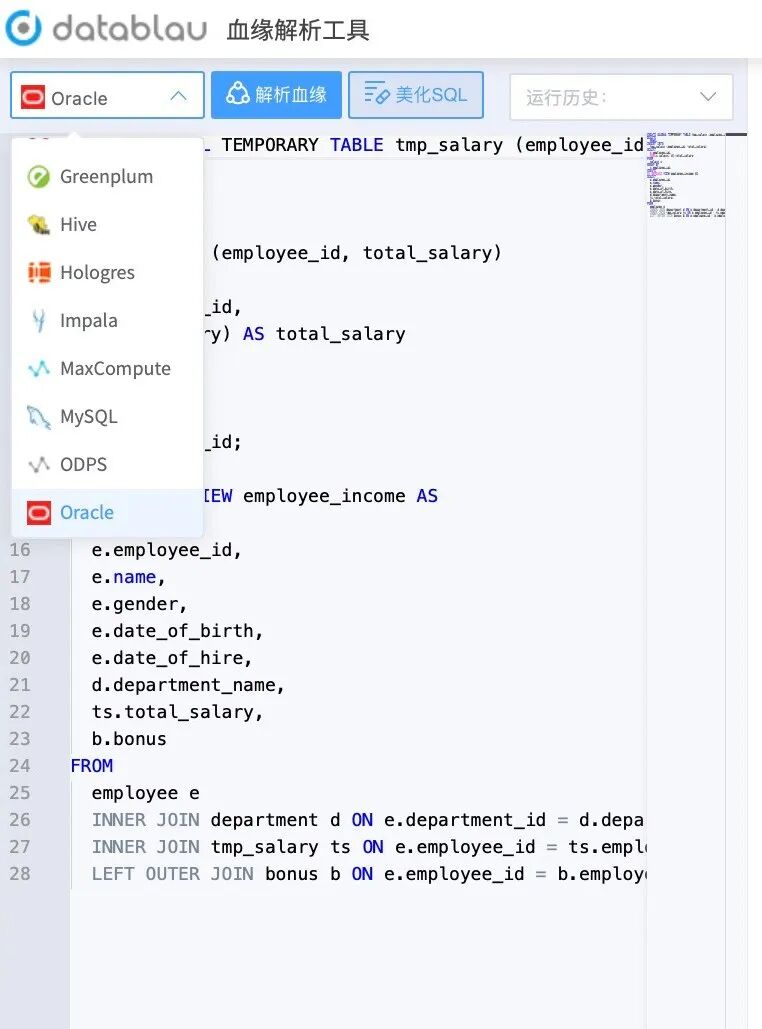The width and height of the screenshot is (762, 1029).
Task: Collapse the Oracle dropdown via its chevron
Action: coord(178,96)
